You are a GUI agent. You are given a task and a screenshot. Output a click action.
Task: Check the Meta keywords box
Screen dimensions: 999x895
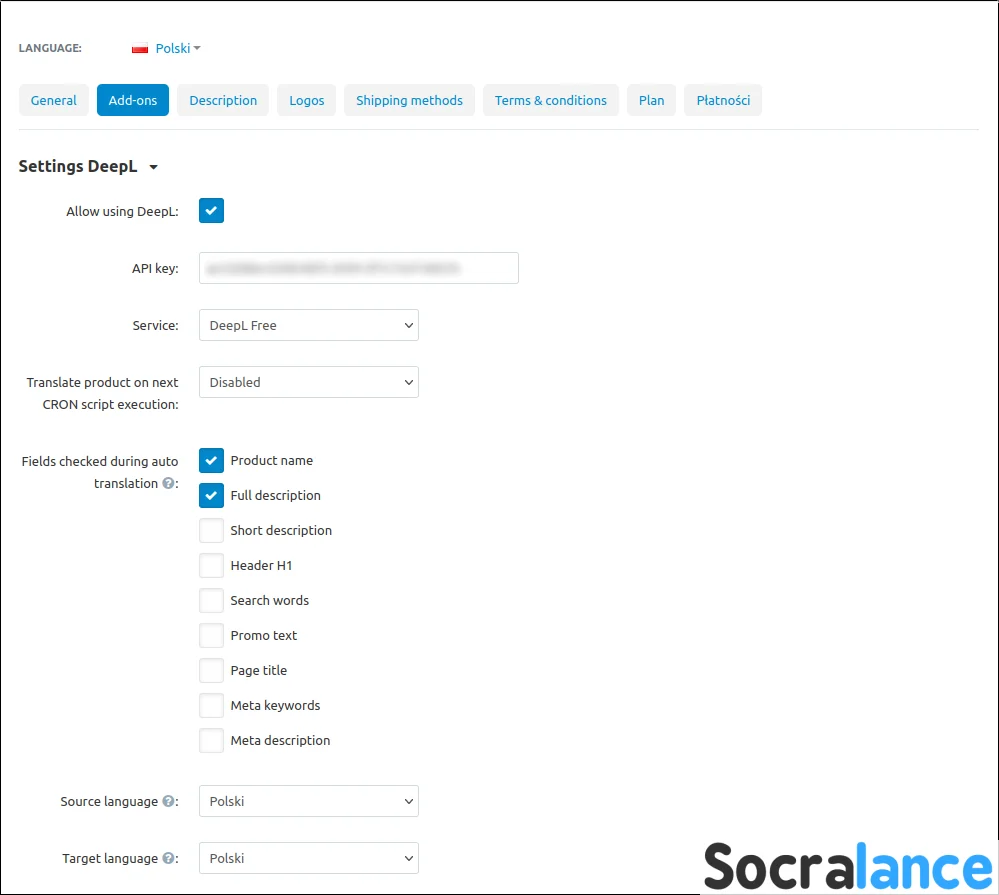point(212,706)
